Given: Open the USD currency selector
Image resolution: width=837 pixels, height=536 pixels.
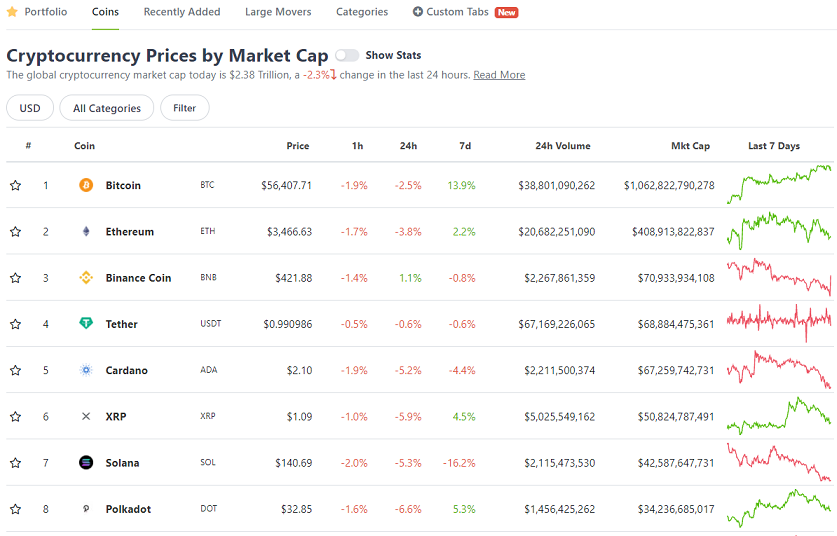Looking at the screenshot, I should tap(30, 108).
